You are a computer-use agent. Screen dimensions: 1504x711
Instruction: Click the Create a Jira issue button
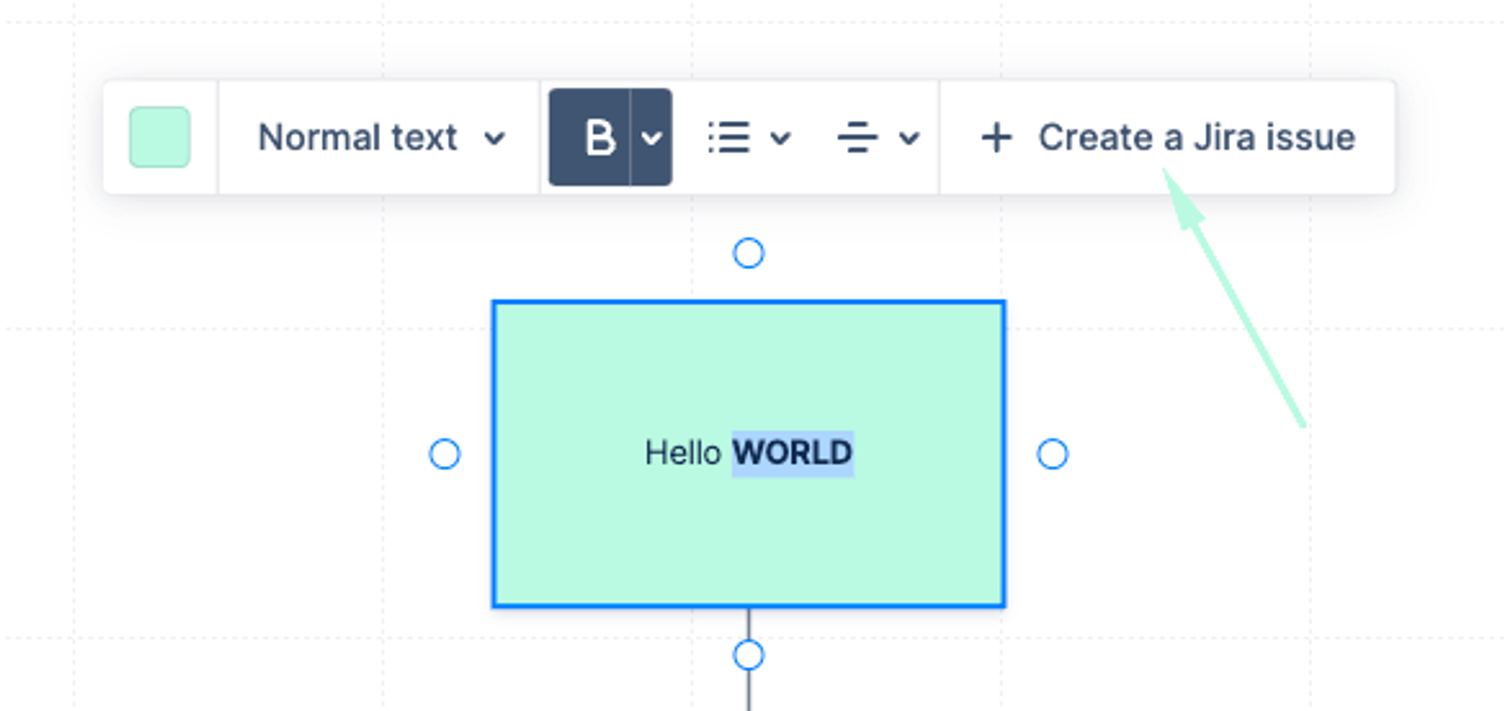pos(1167,137)
